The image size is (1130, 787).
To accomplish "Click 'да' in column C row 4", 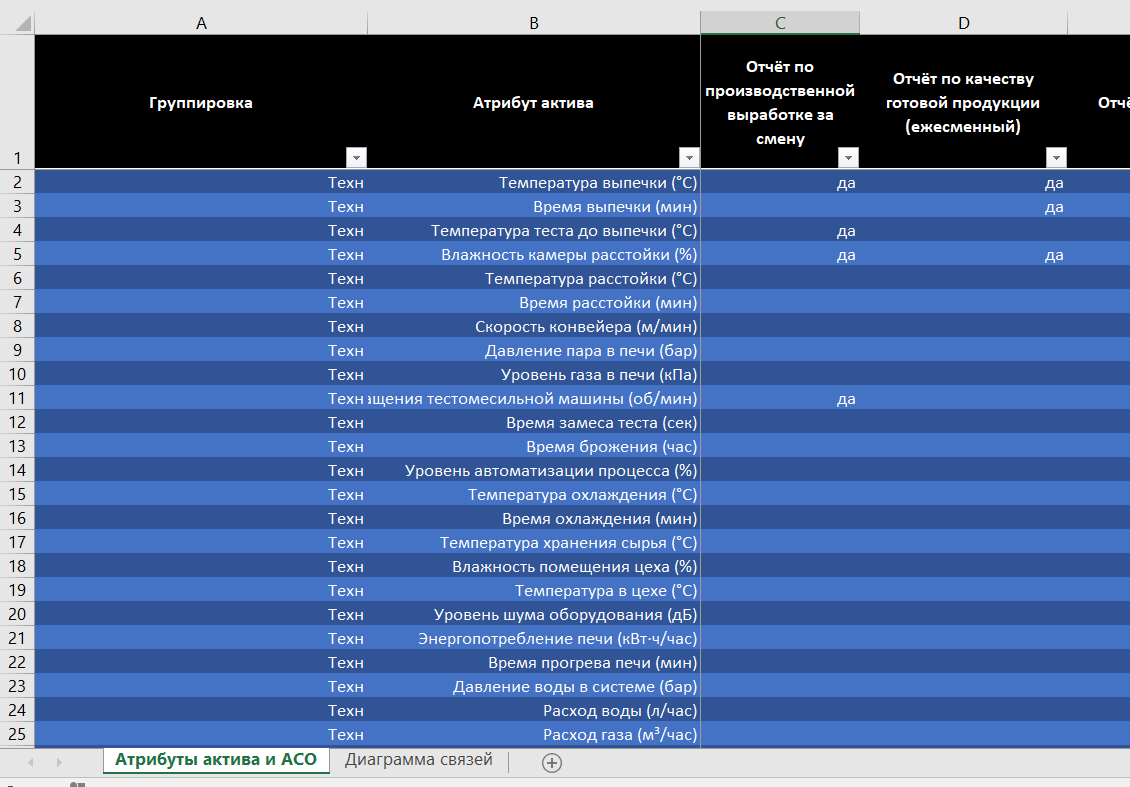I will pyautogui.click(x=846, y=231).
